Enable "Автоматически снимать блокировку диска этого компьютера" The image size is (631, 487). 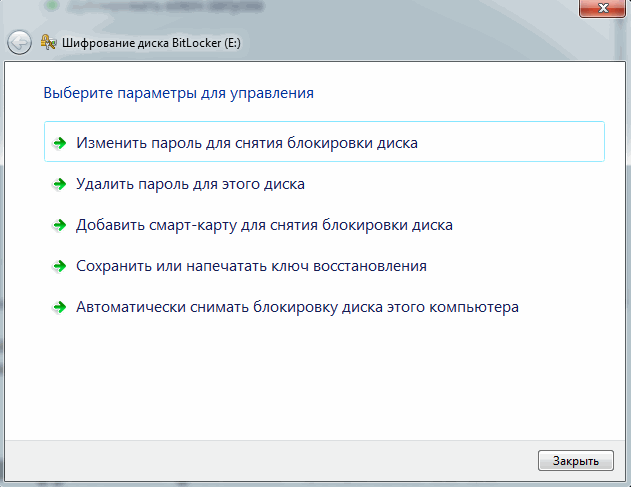[x=297, y=307]
